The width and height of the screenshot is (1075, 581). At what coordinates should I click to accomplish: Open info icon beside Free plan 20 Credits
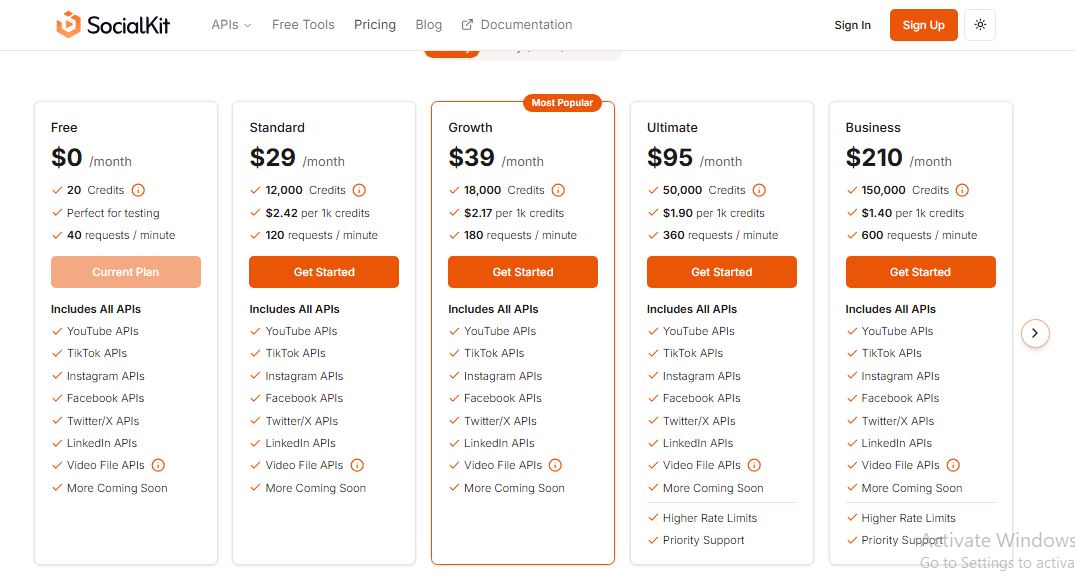click(x=138, y=190)
